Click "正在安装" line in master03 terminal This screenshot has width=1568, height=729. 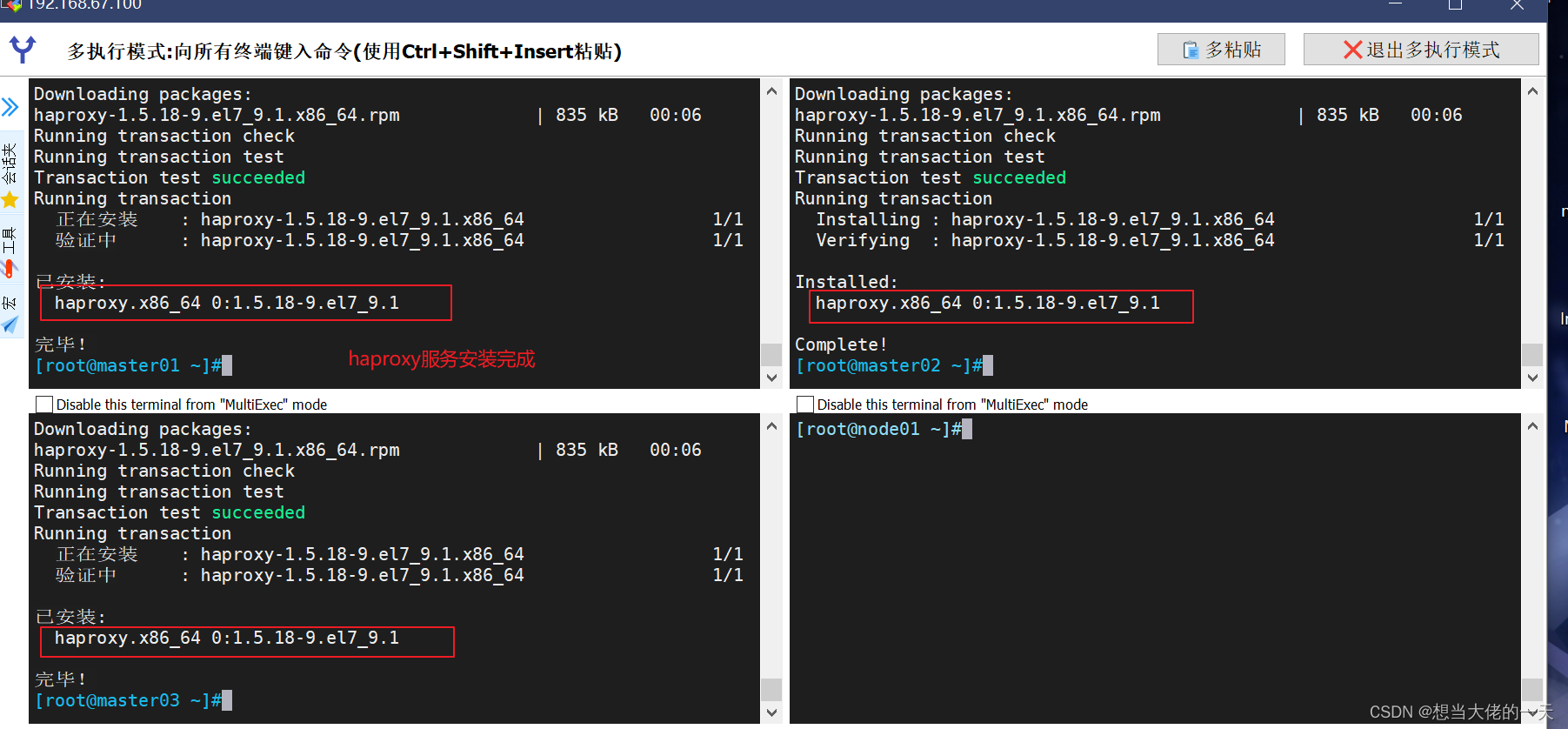pyautogui.click(x=399, y=554)
